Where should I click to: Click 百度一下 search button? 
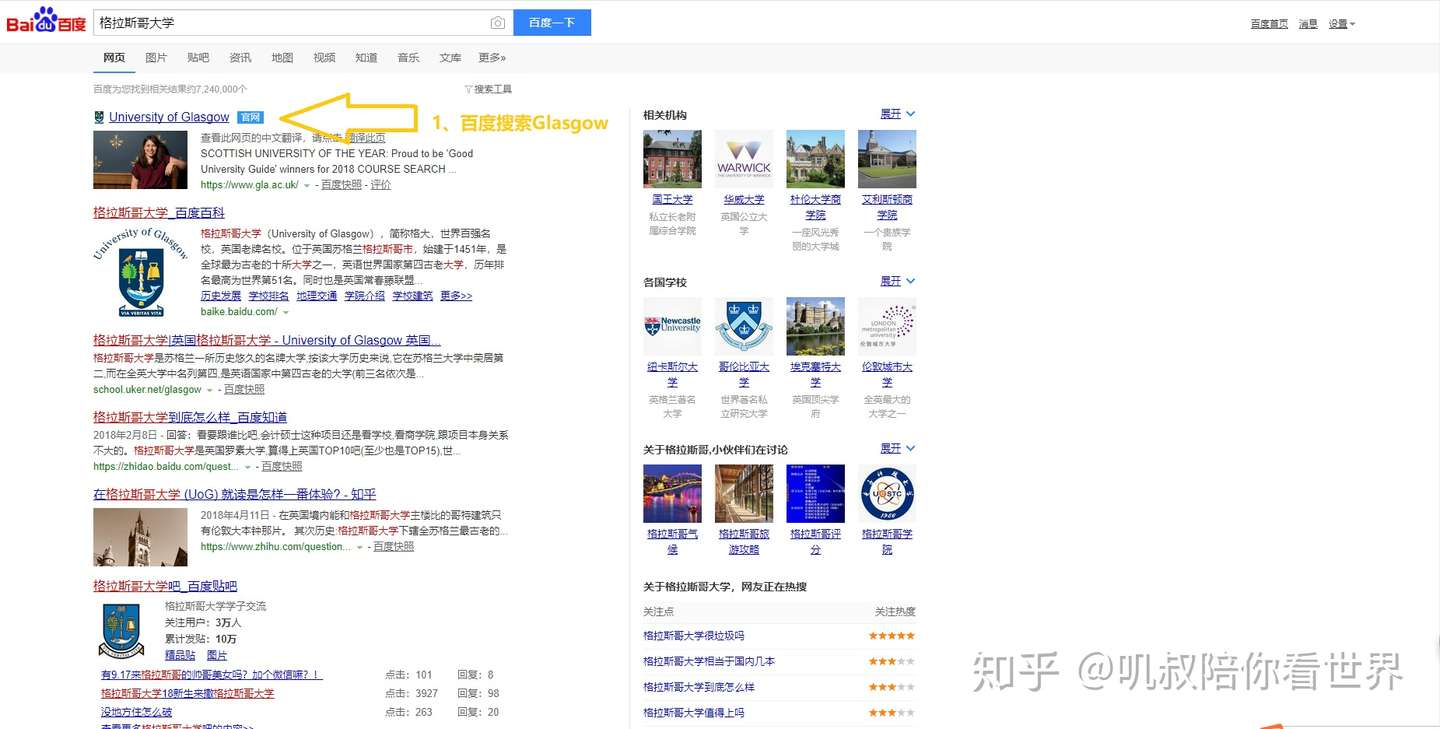[552, 22]
